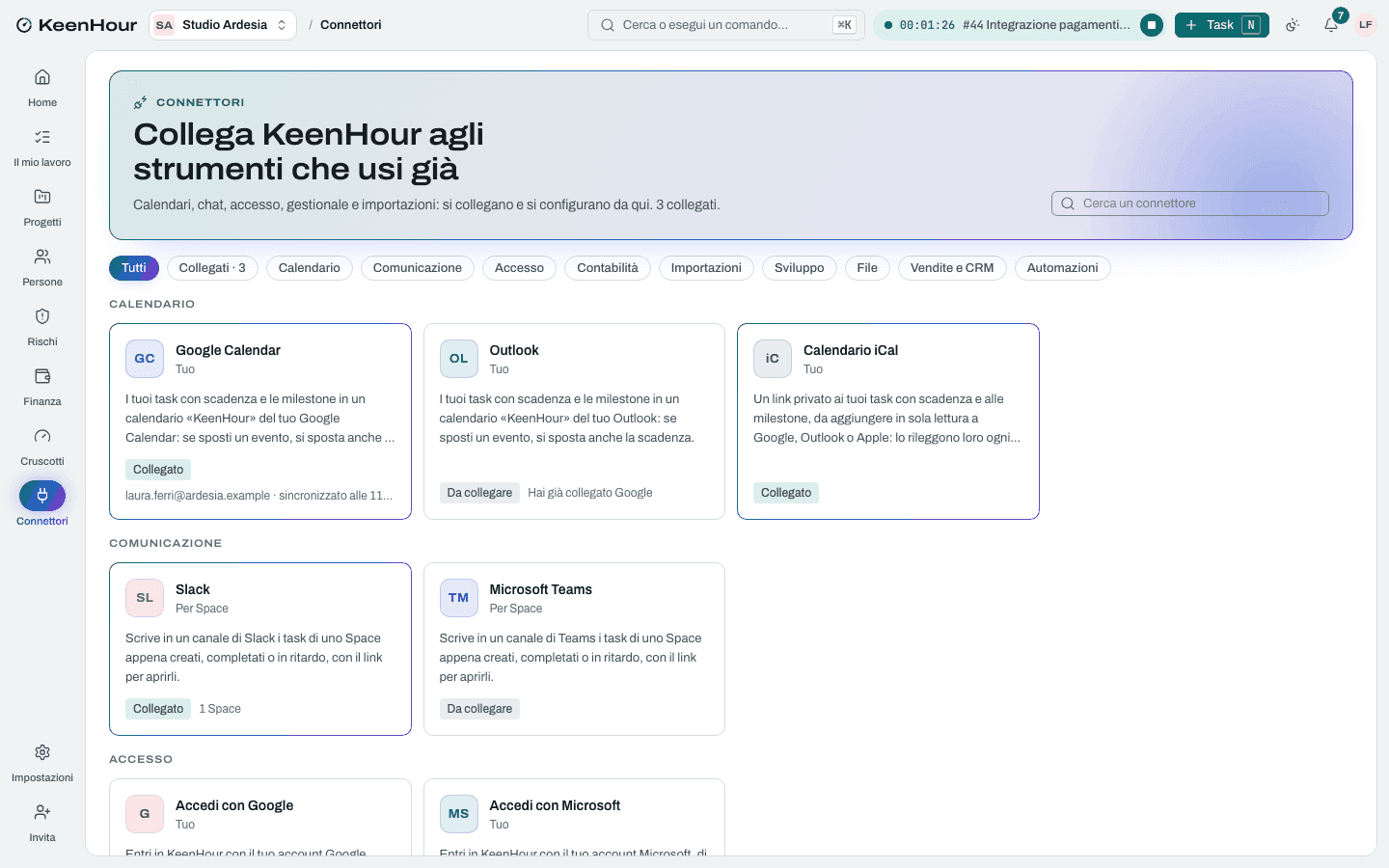Screen dimensions: 1389x868
Task: Stop the running timer
Action: coord(1152,25)
